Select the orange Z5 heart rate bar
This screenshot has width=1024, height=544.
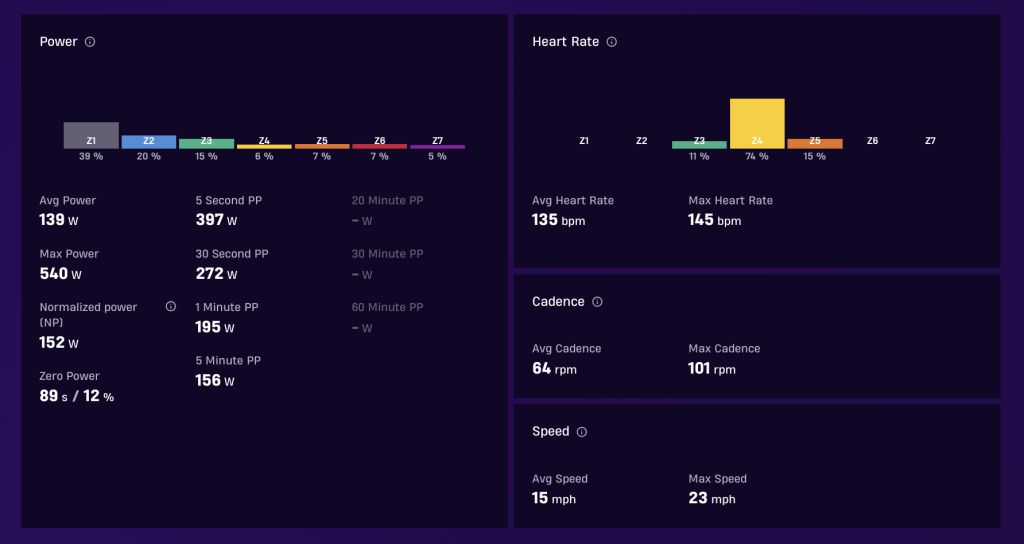click(x=815, y=144)
